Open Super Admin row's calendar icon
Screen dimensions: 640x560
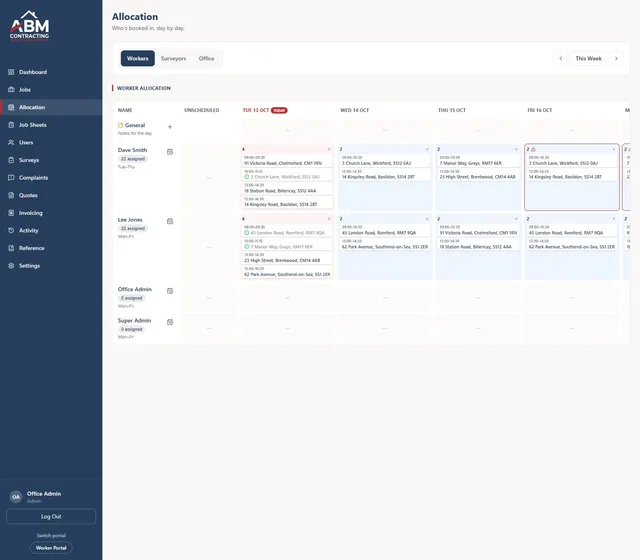170,322
